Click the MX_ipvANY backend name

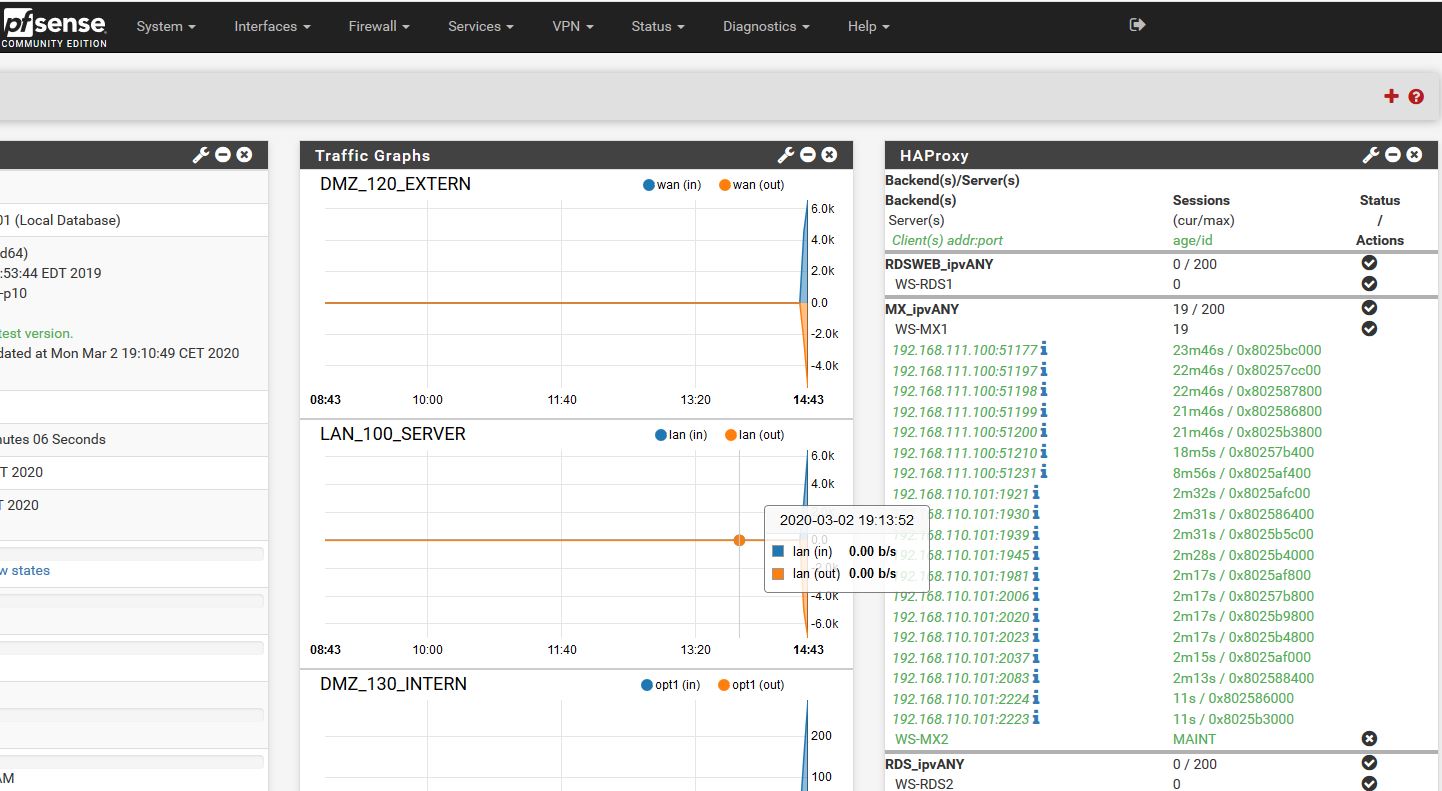[922, 309]
